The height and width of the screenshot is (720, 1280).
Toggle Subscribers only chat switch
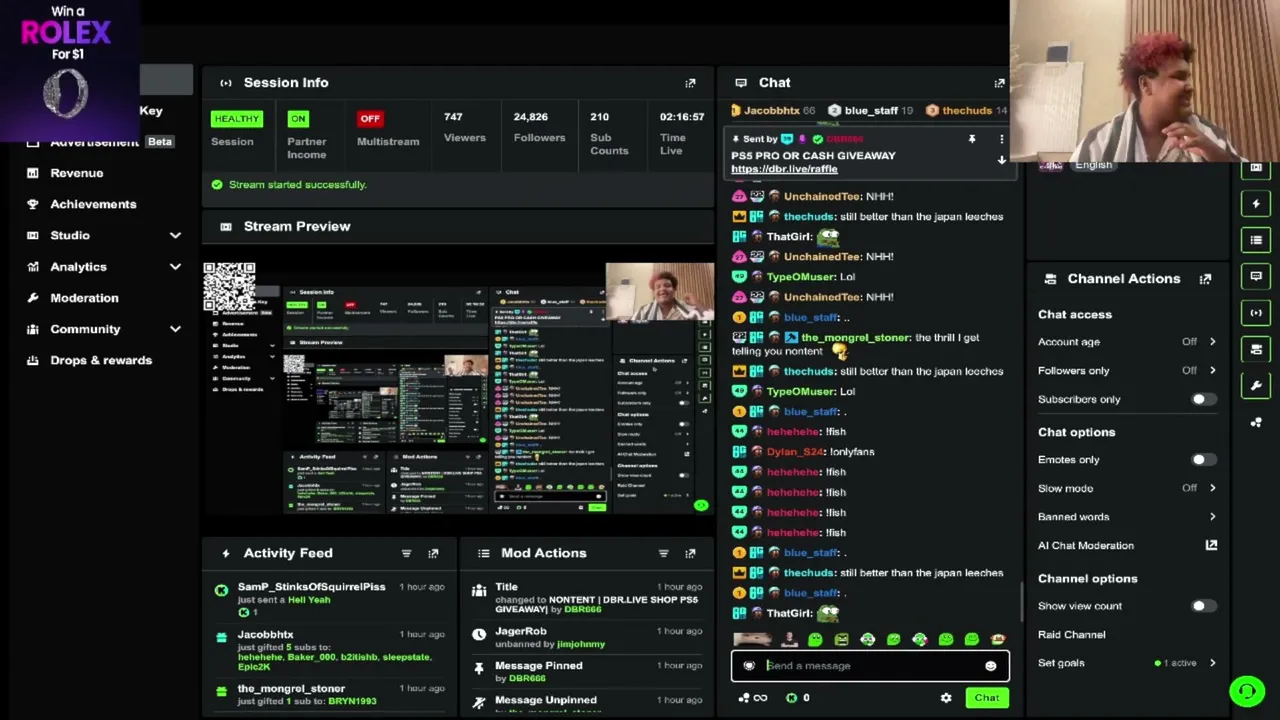click(x=1203, y=400)
